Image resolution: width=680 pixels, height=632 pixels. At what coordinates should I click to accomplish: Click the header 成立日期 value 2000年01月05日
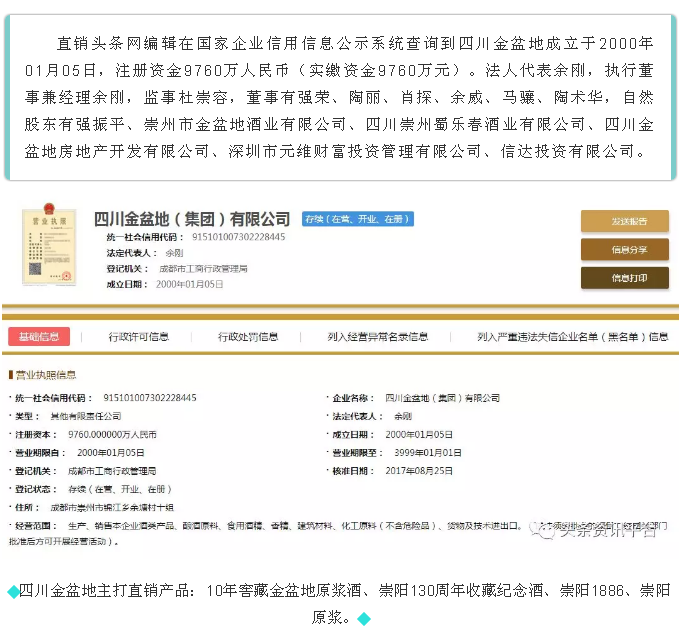pos(190,284)
